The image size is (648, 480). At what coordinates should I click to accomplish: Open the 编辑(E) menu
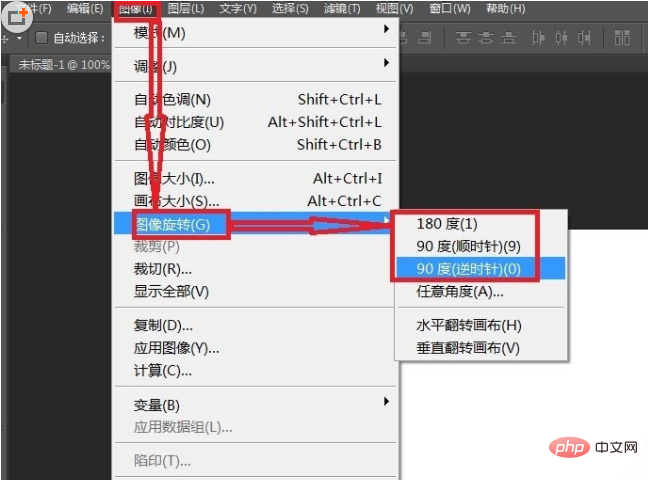click(85, 8)
